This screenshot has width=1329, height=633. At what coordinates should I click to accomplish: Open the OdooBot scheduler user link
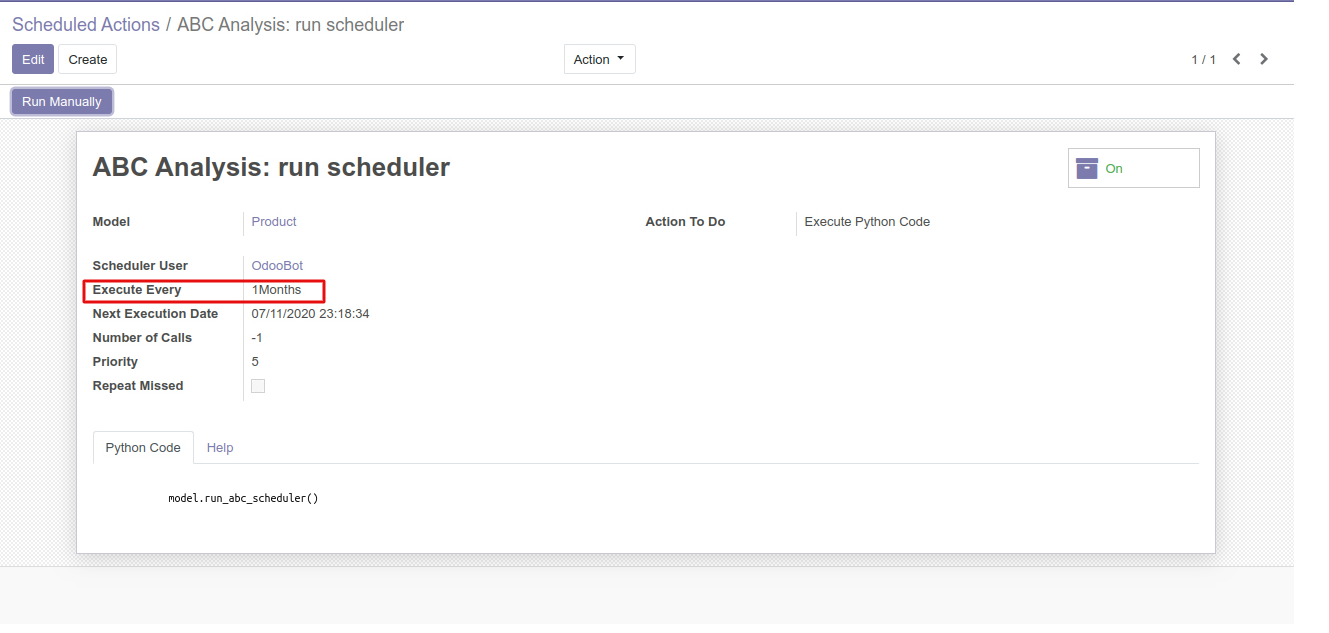click(x=277, y=266)
